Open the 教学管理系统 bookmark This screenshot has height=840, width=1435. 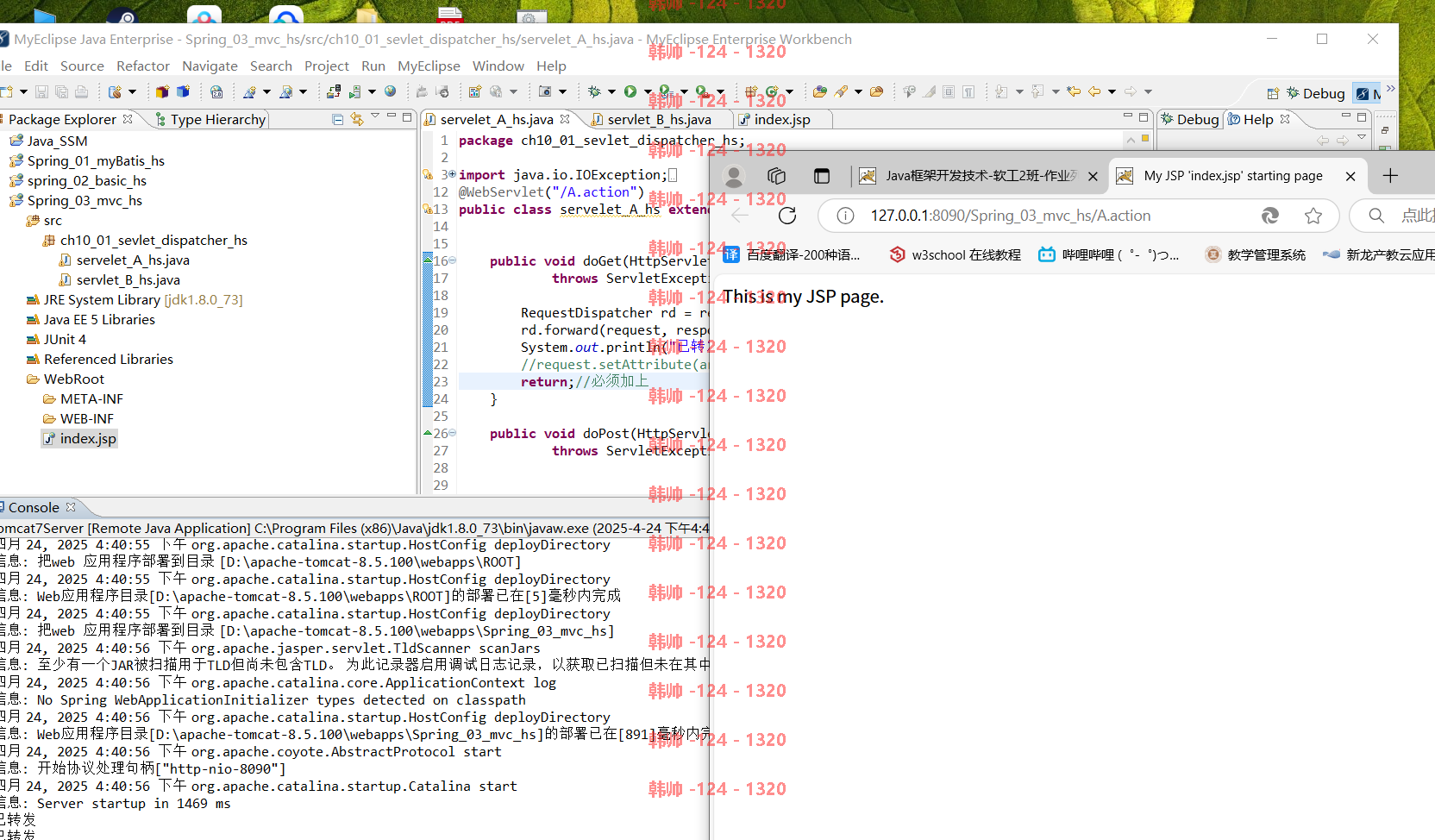(x=1255, y=254)
